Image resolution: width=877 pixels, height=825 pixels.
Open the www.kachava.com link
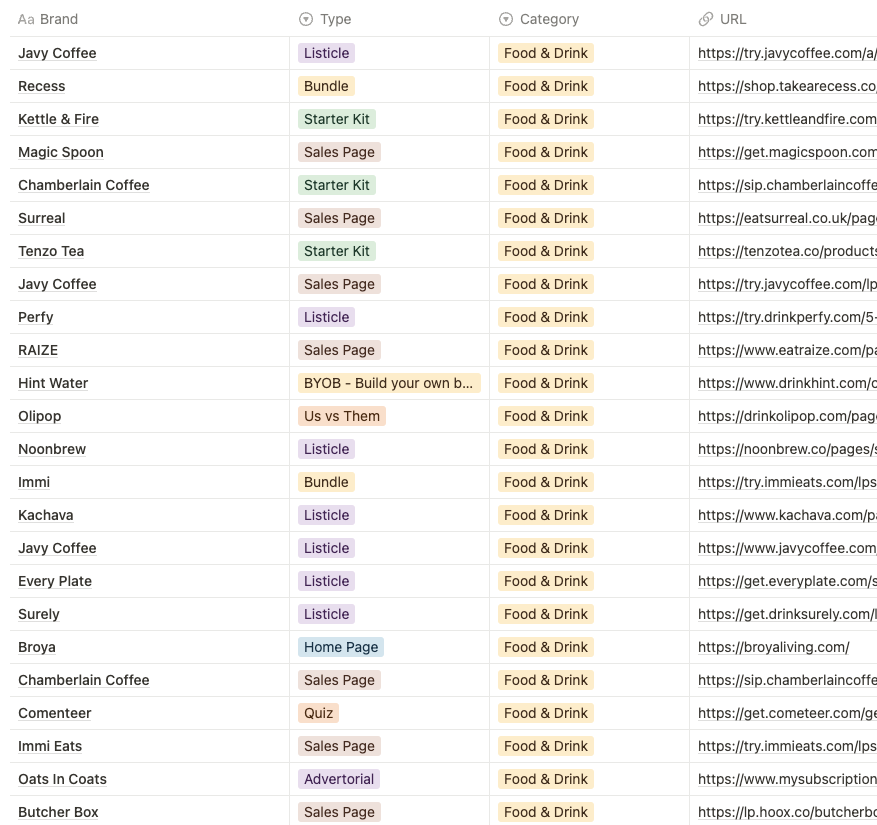pyautogui.click(x=787, y=515)
